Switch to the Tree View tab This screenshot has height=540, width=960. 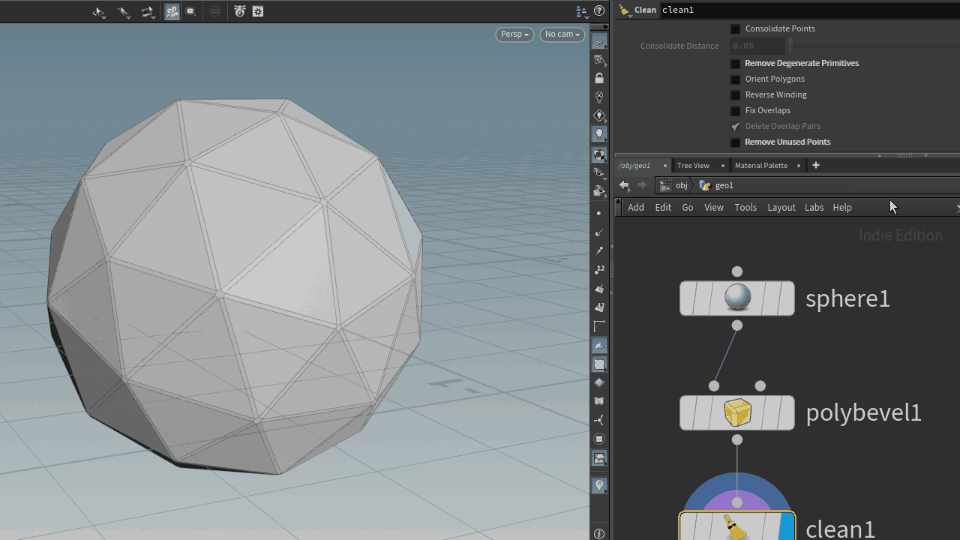tap(693, 165)
